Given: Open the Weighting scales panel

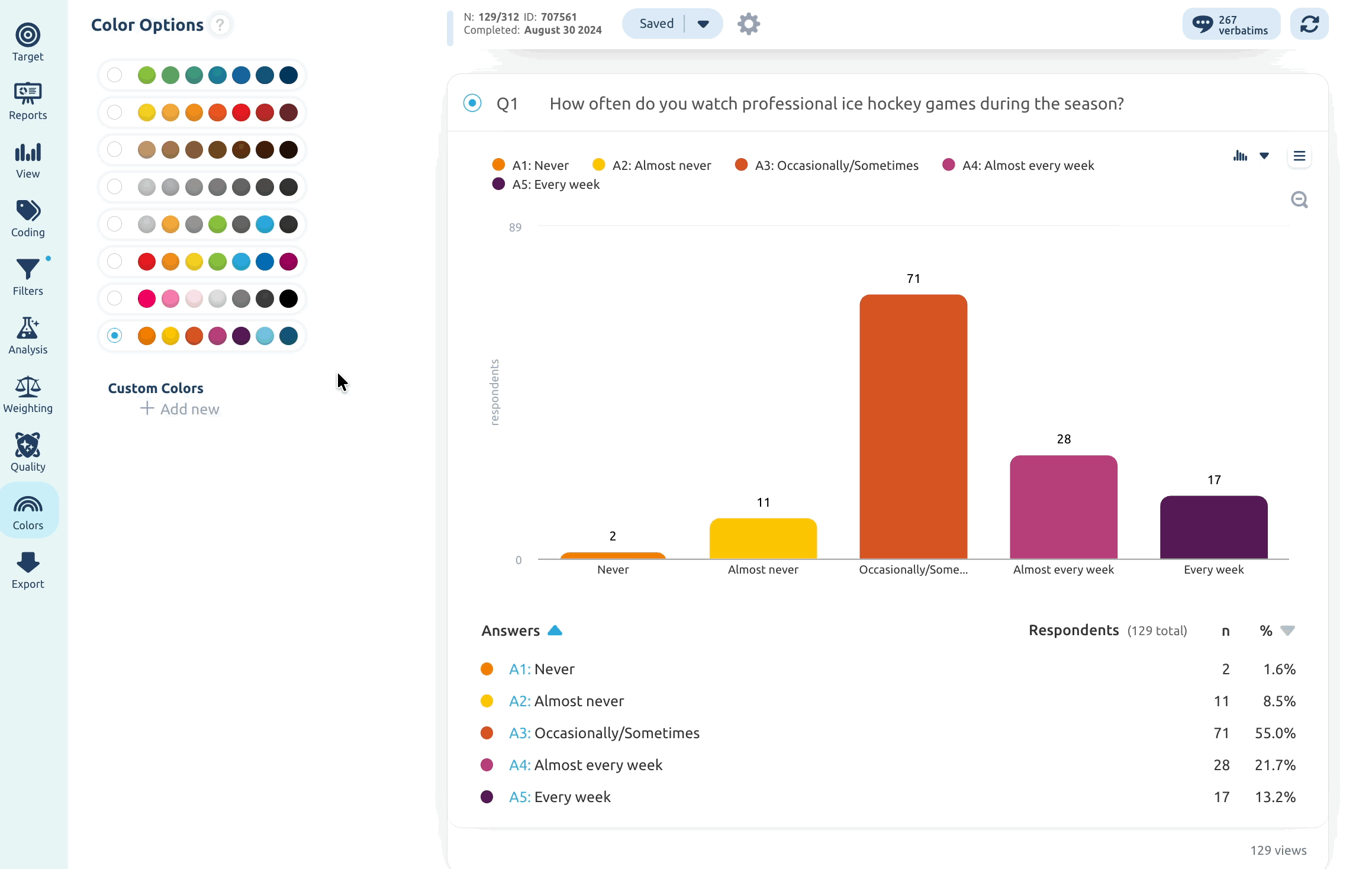Looking at the screenshot, I should click(x=28, y=394).
